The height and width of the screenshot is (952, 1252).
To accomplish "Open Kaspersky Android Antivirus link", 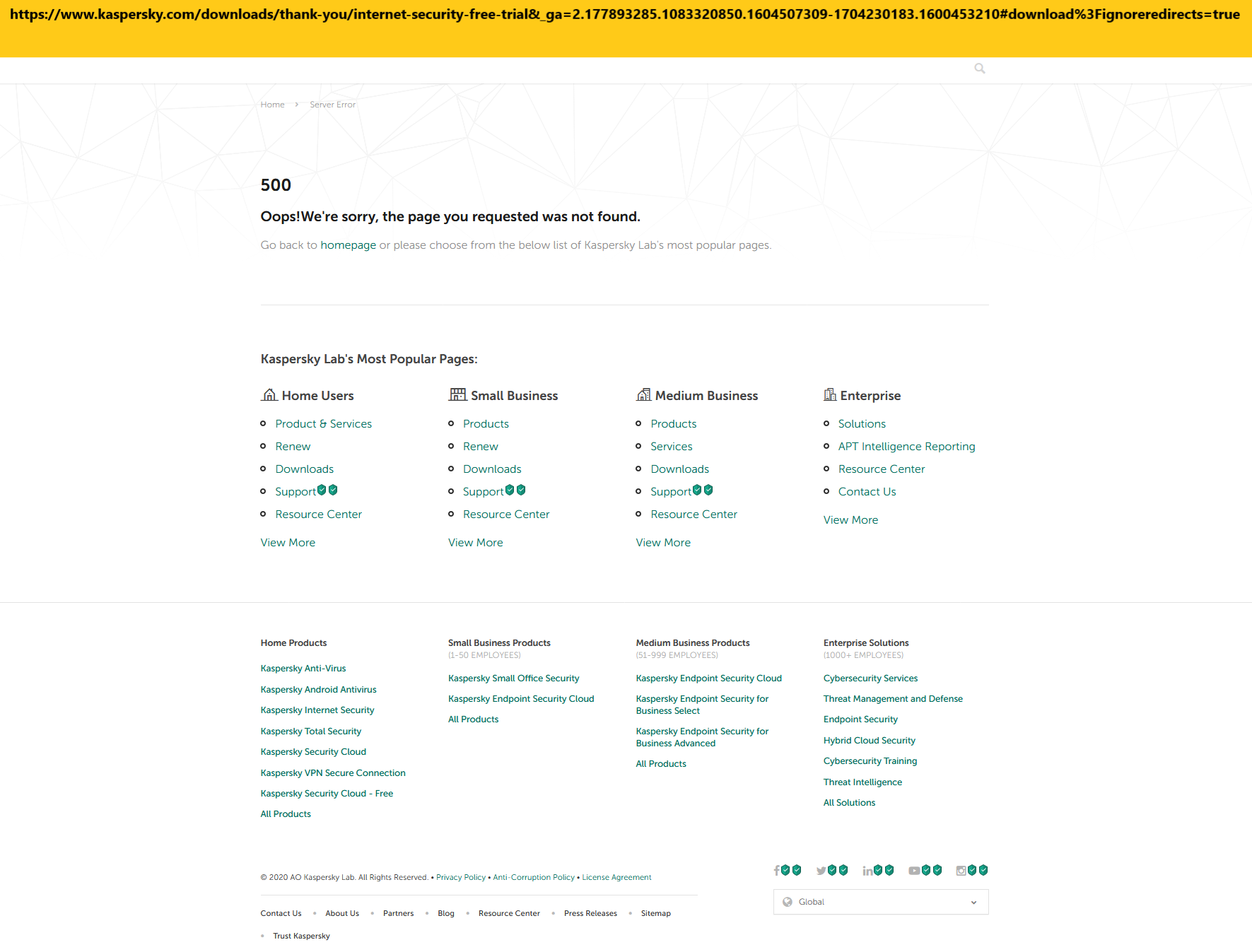I will pos(318,689).
